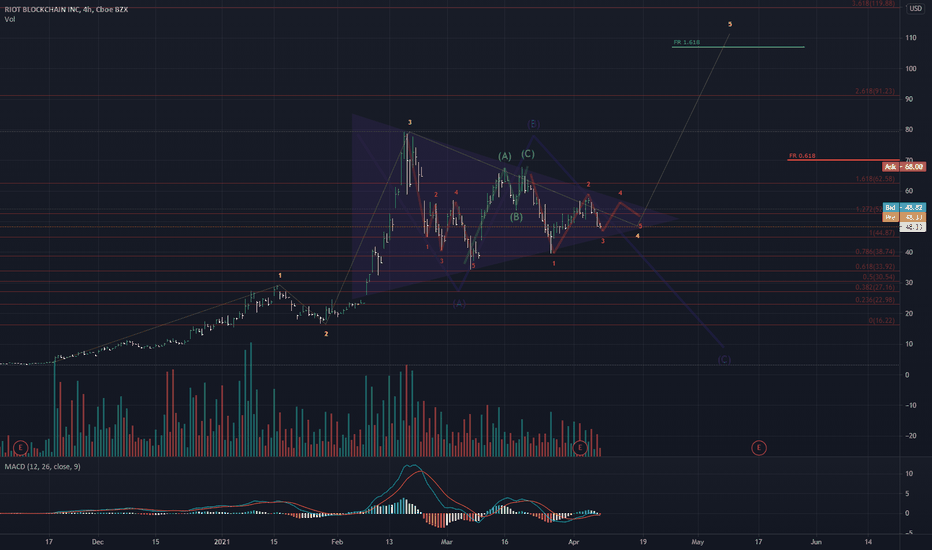Select wave label 5 at projected target top
Screen dimensions: 932x550
point(730,24)
